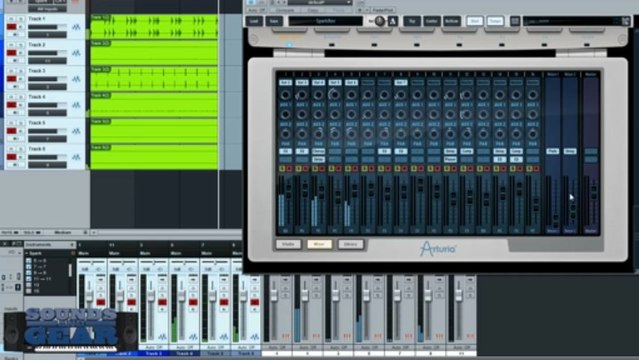
Task: Click instrument icon on console channel Track 3
Action: coord(162,337)
